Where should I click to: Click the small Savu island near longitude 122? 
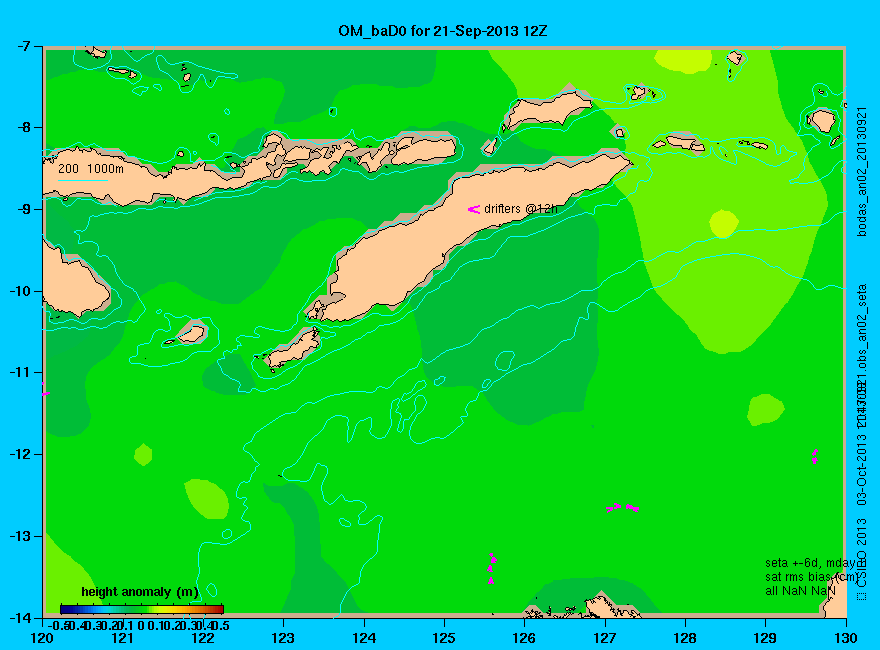coord(191,335)
